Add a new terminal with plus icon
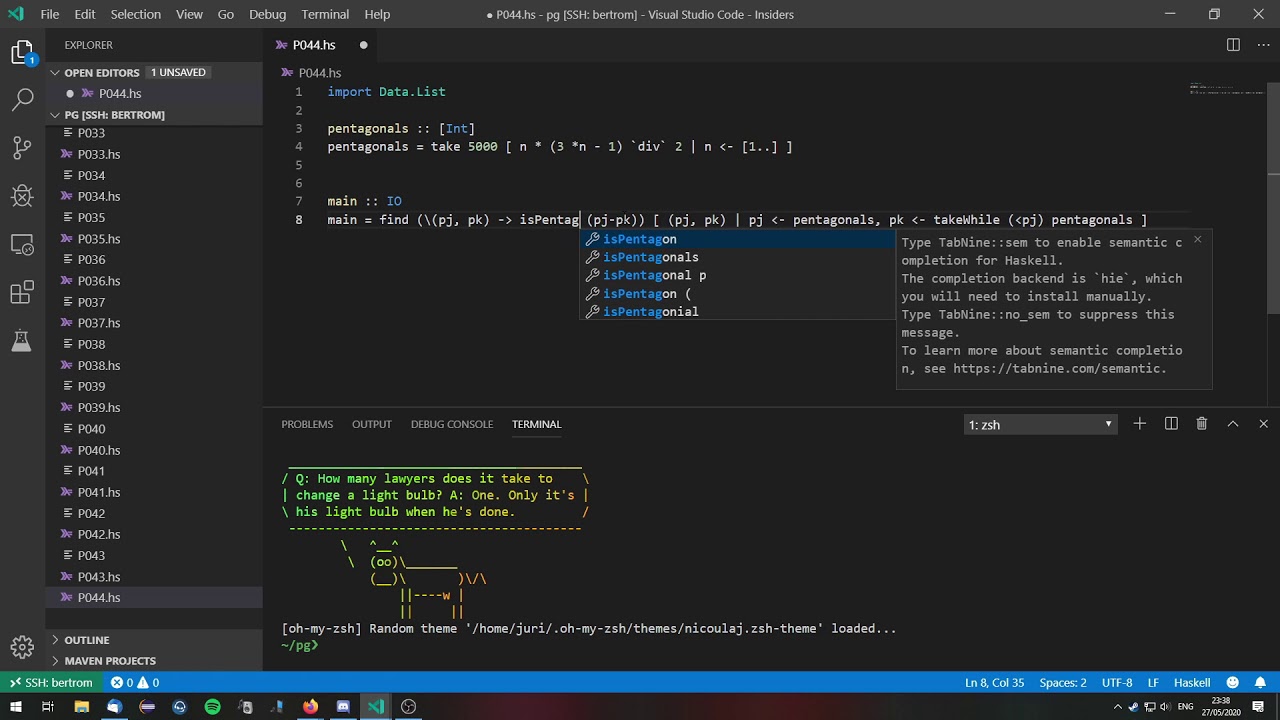1280x720 pixels. pos(1139,424)
